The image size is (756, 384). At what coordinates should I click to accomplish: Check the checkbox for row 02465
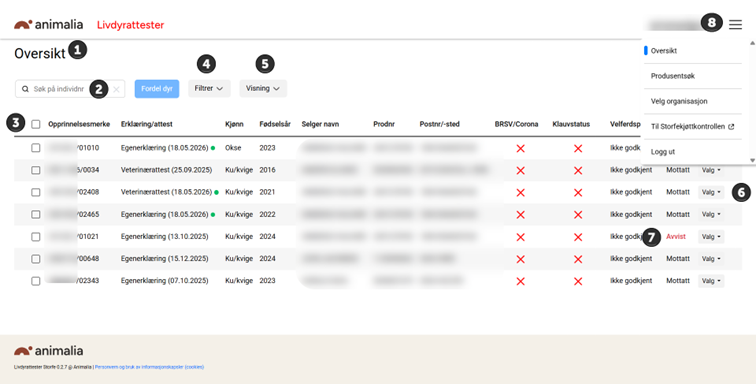point(36,214)
